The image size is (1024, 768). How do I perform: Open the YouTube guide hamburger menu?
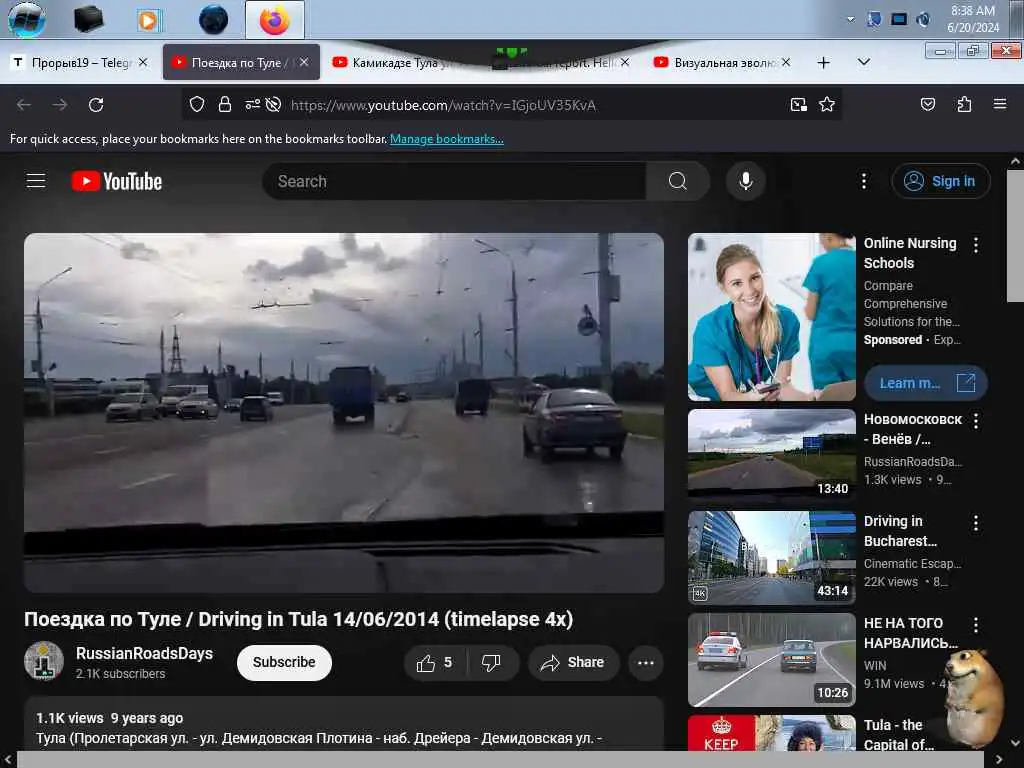36,181
